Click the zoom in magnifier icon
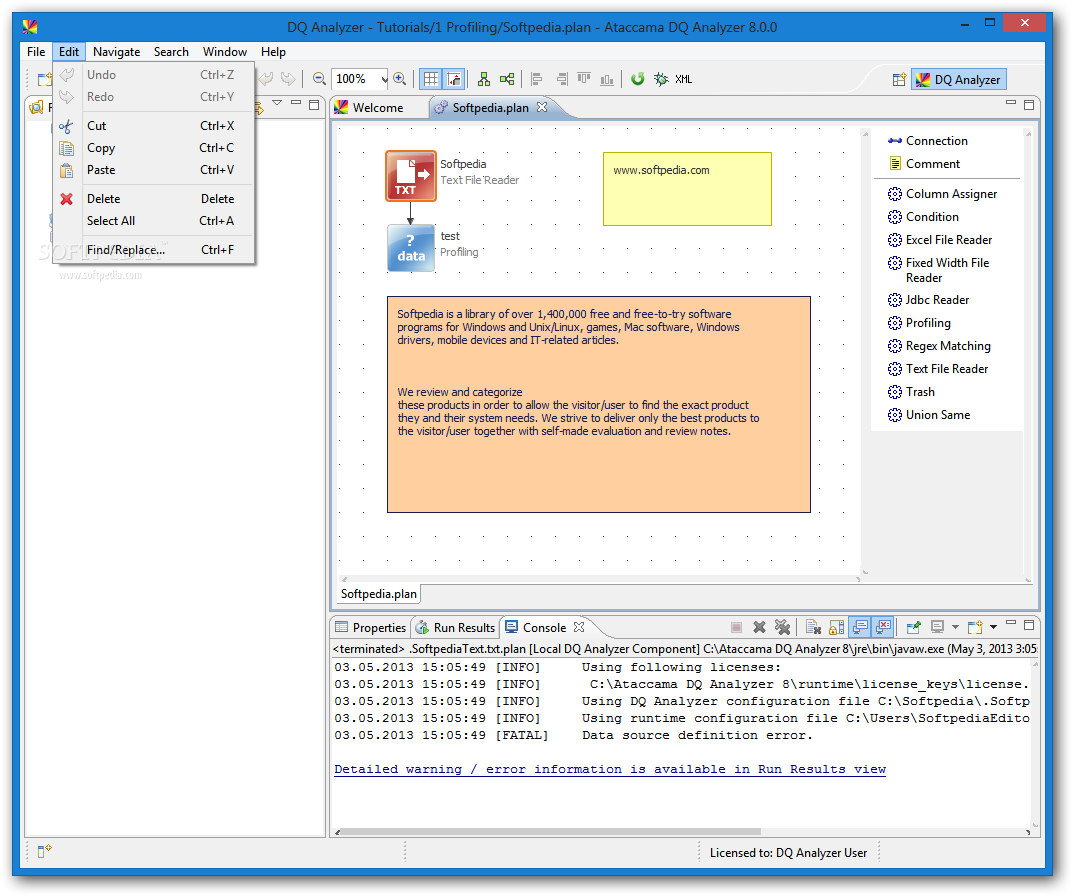Viewport: 1073px width, 896px height. click(x=400, y=79)
